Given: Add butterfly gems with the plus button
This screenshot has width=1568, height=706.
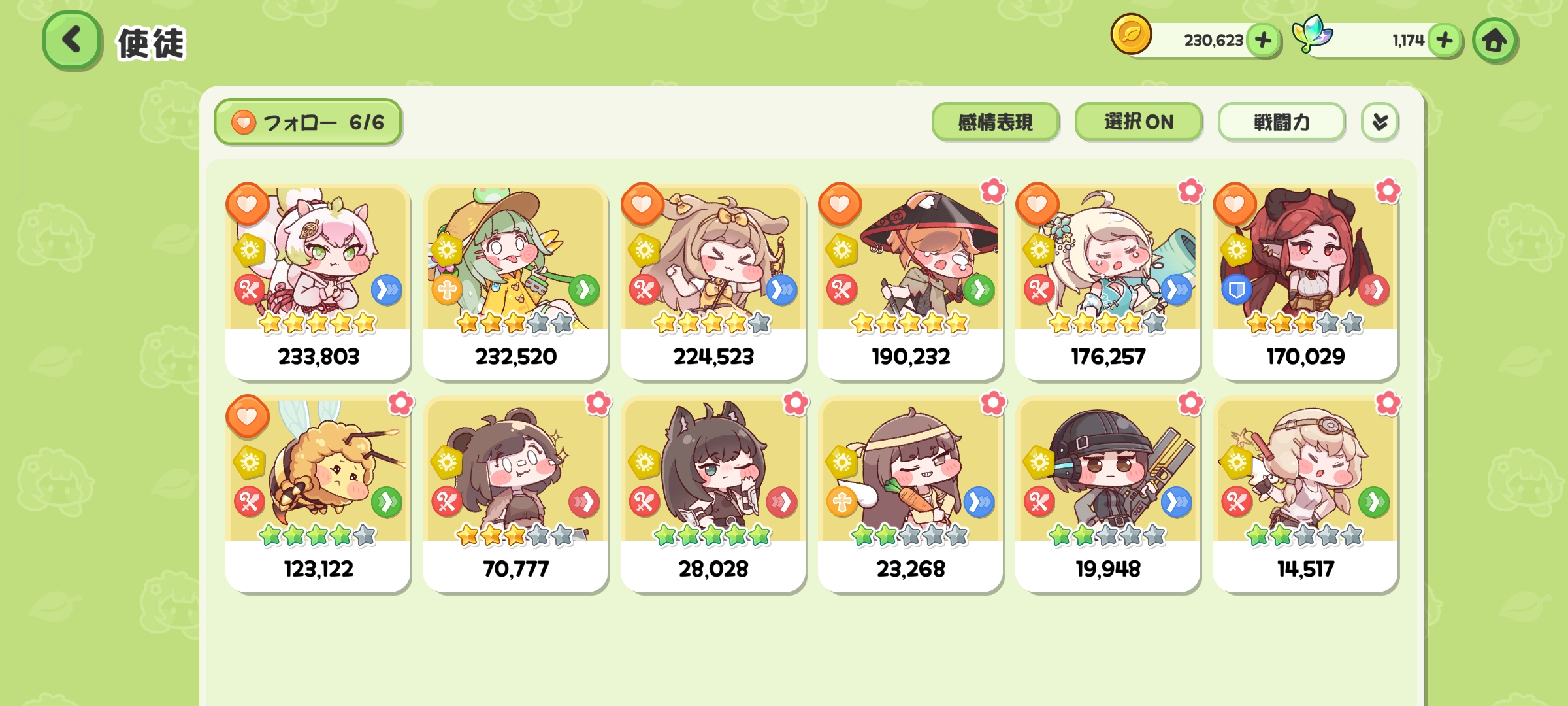Looking at the screenshot, I should point(1445,41).
